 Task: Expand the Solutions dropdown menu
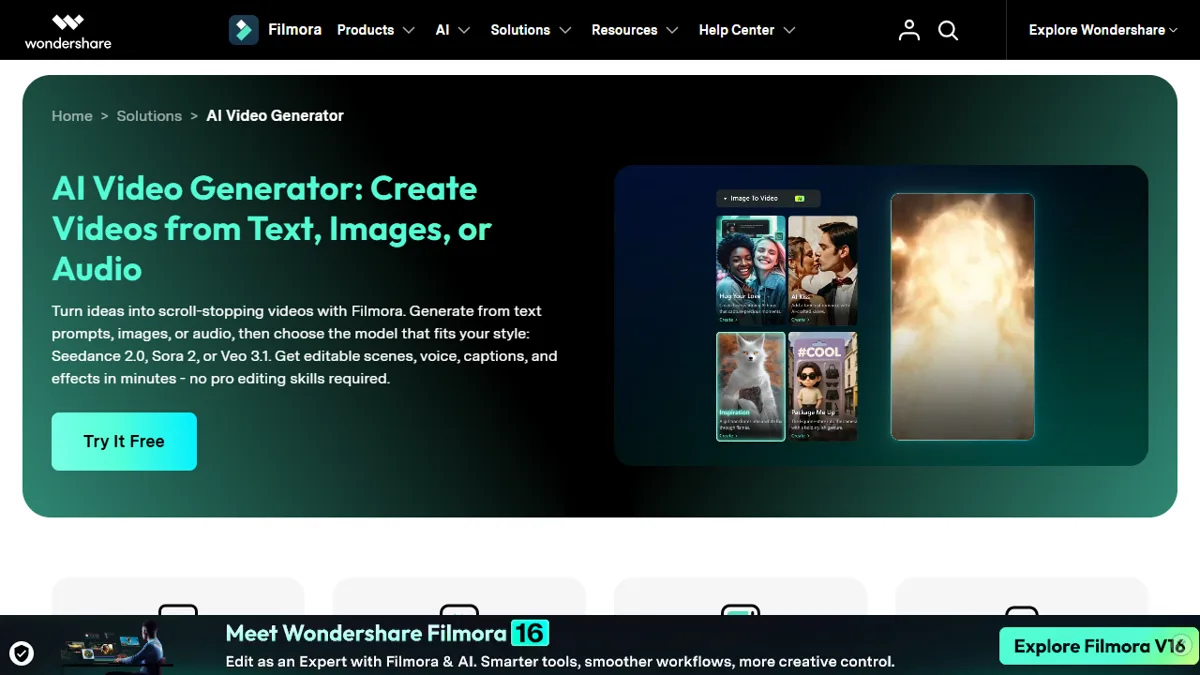[531, 30]
